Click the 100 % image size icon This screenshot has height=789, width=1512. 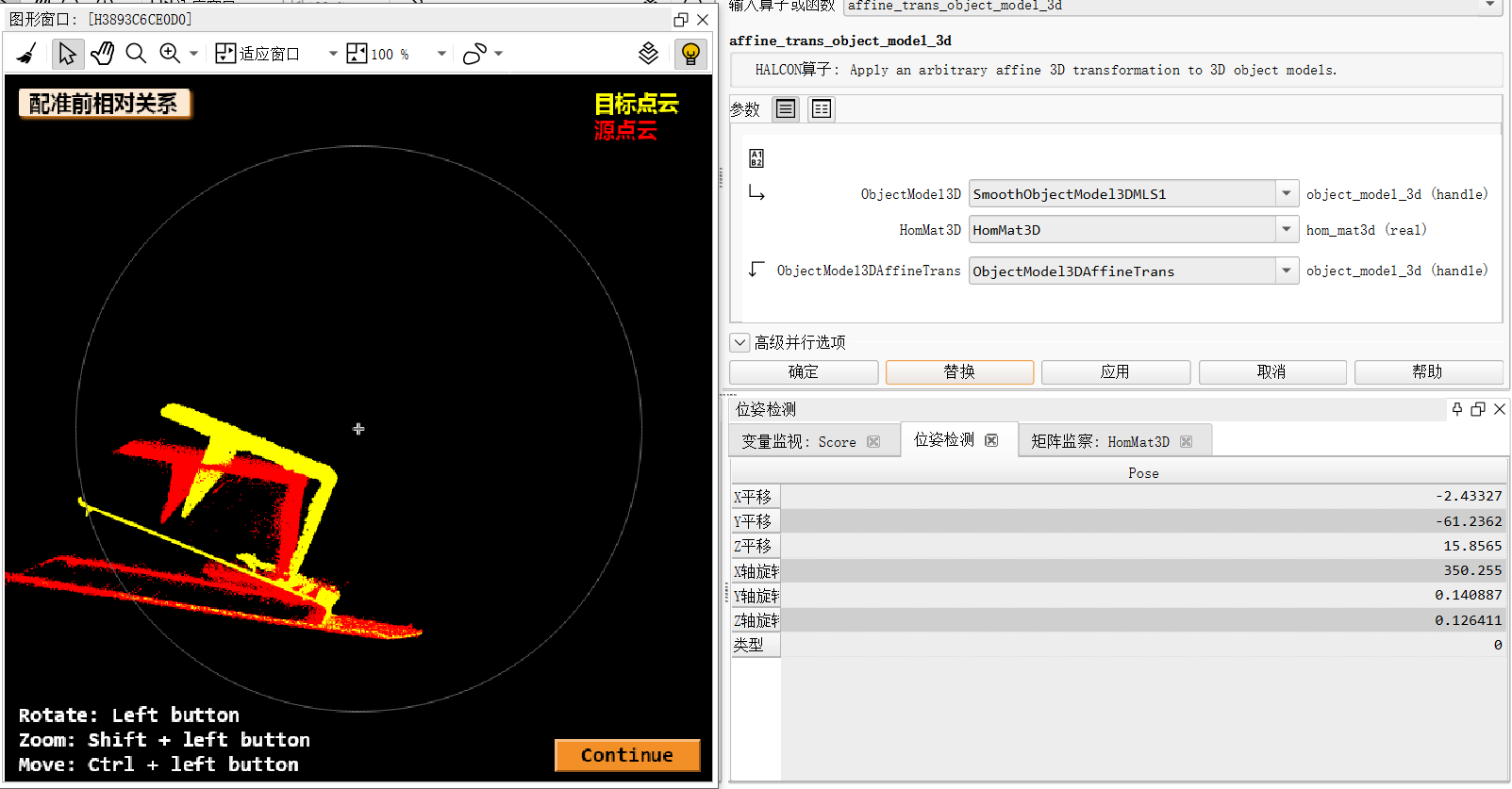(357, 54)
